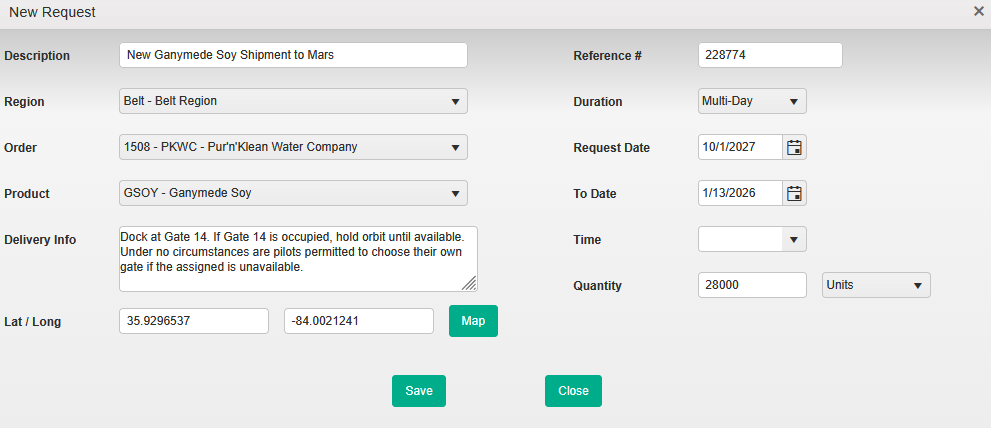The image size is (991, 428).
Task: Focus the Reference # field
Action: point(769,55)
